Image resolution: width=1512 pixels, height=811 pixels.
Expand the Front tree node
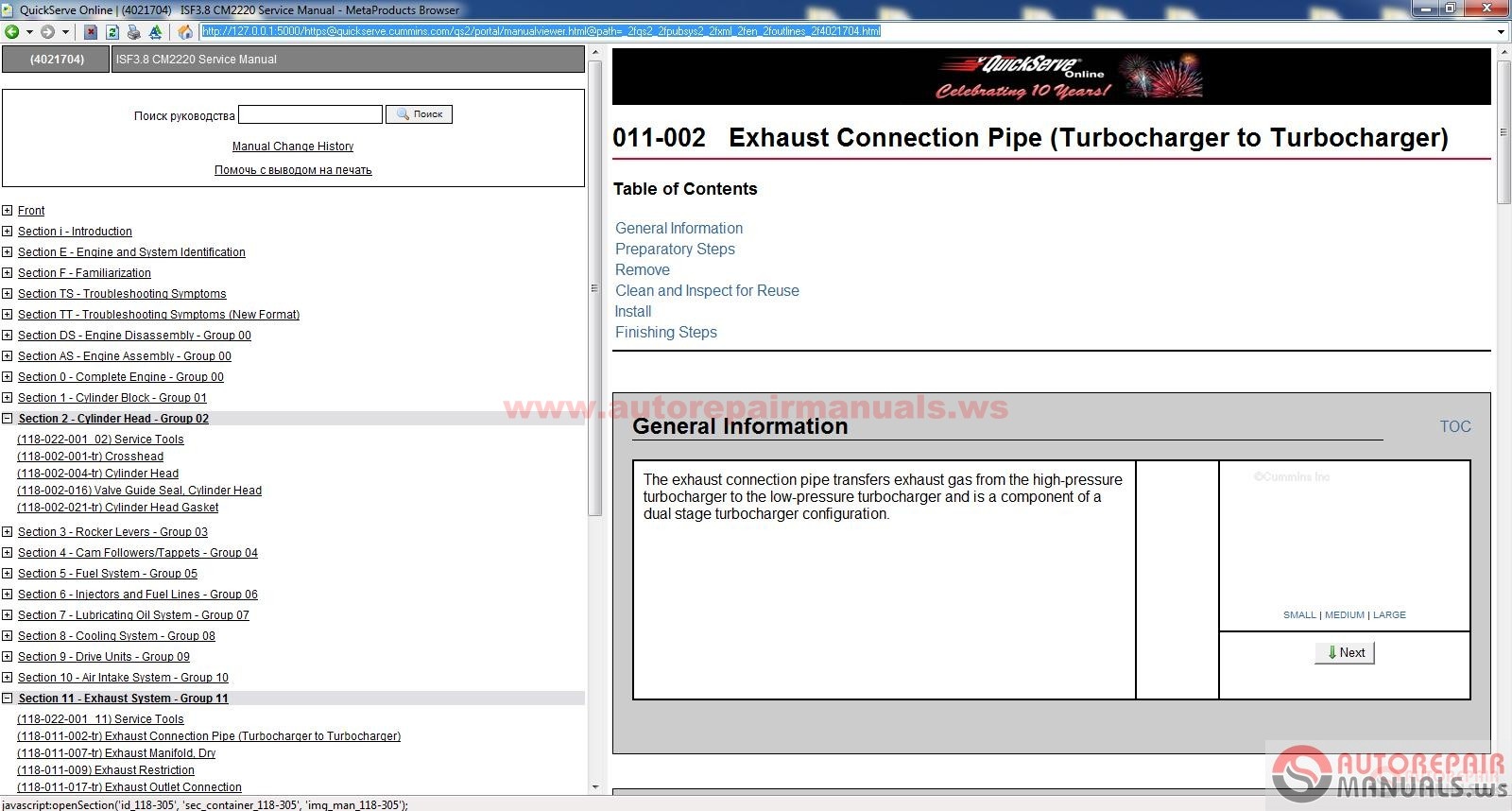click(x=8, y=211)
